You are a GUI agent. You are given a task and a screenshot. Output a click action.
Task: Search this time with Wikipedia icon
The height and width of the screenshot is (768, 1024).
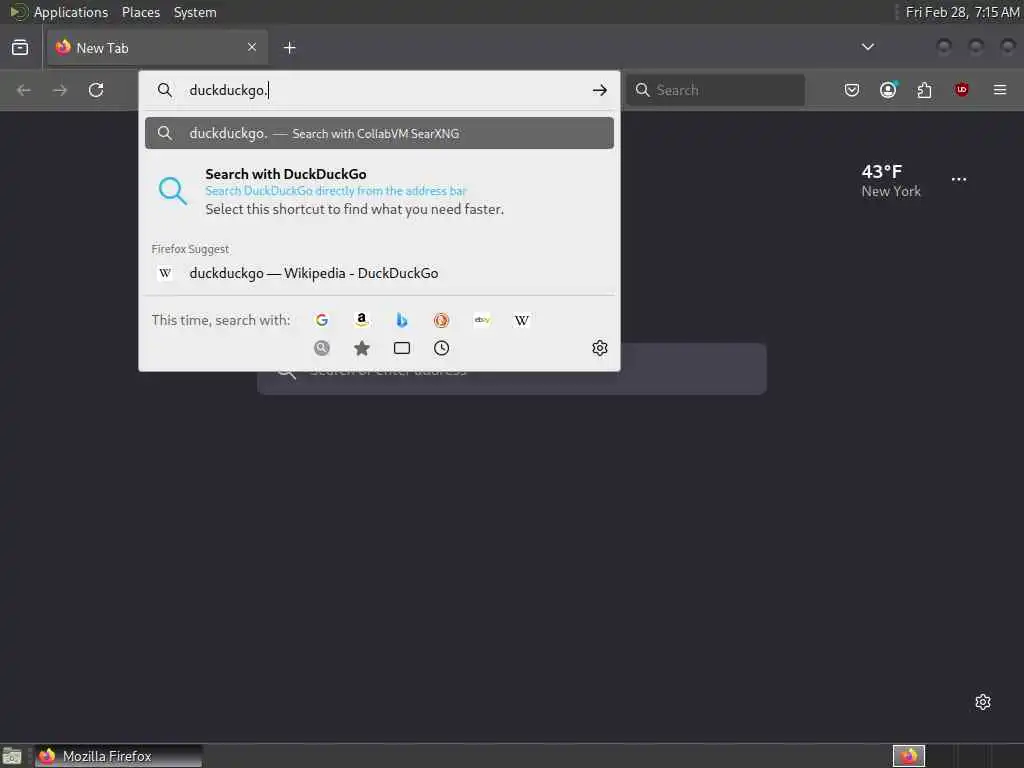tap(522, 320)
